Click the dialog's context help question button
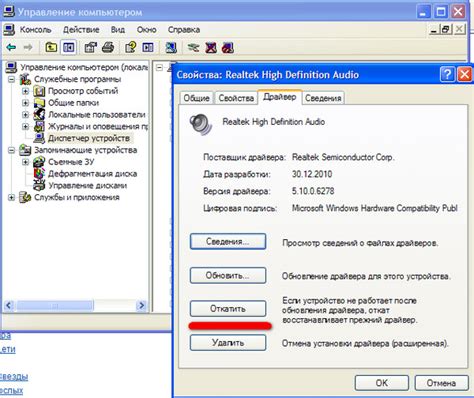 (x=447, y=74)
